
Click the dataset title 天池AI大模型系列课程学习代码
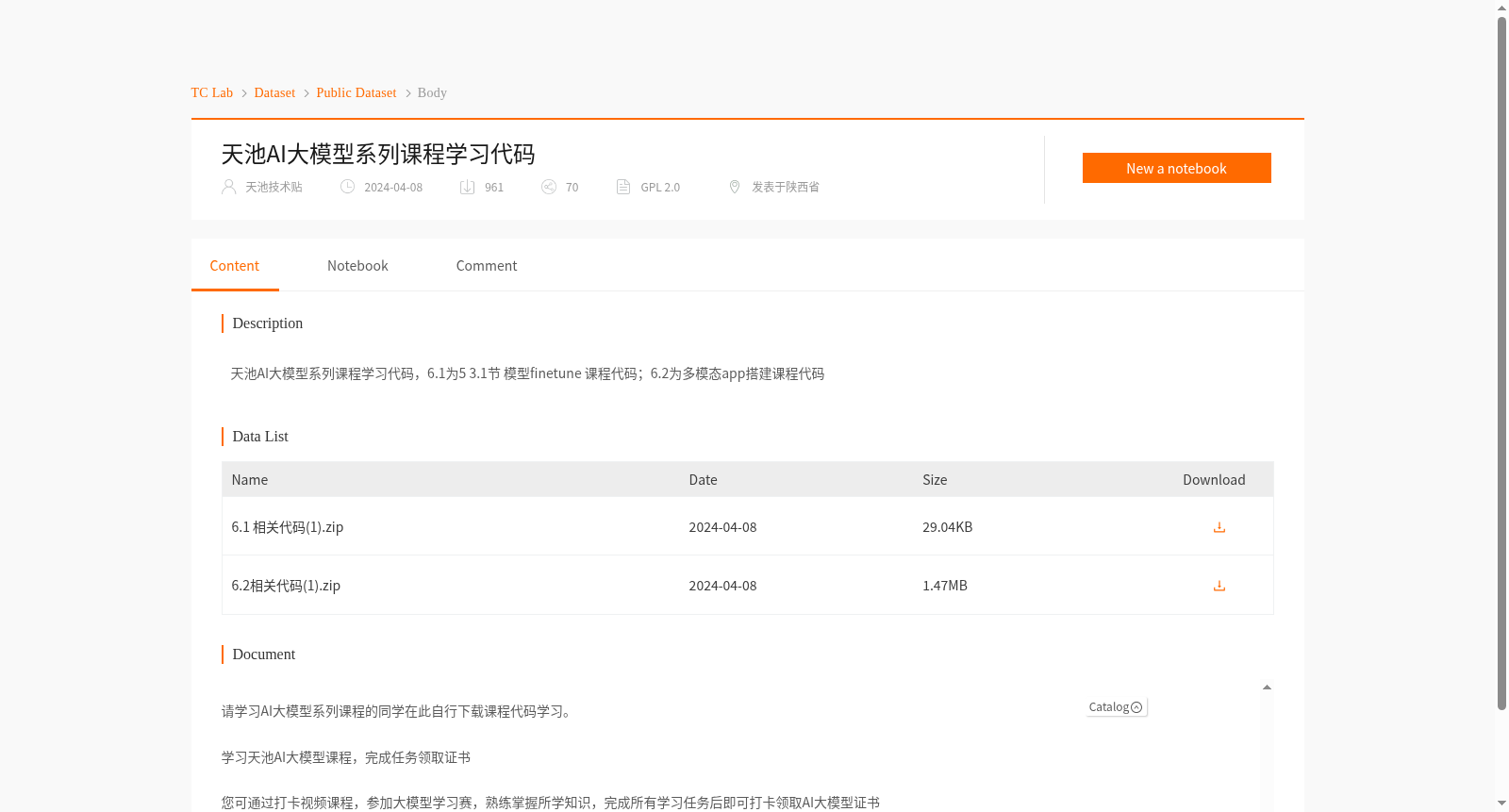tap(378, 154)
